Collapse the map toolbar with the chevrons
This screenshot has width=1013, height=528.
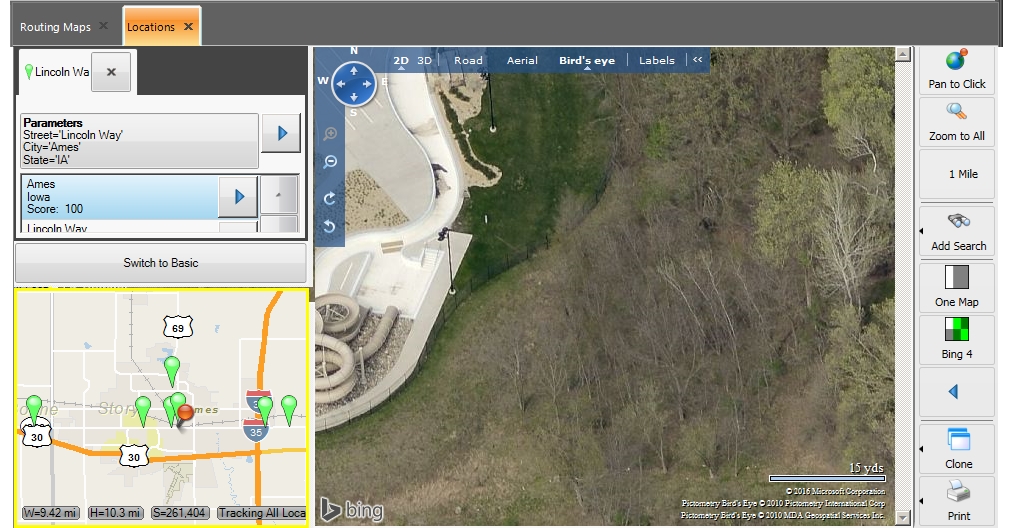(x=697, y=59)
